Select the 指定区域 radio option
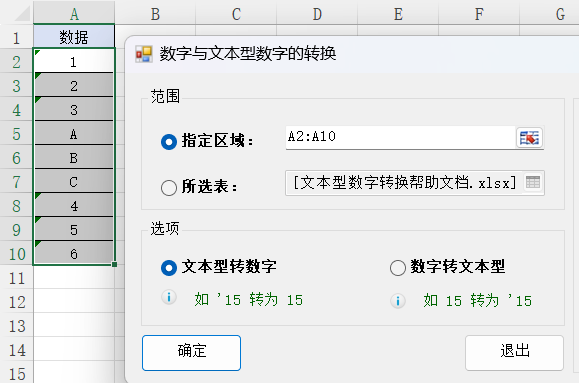Screen dimensions: 579x383 169,142
